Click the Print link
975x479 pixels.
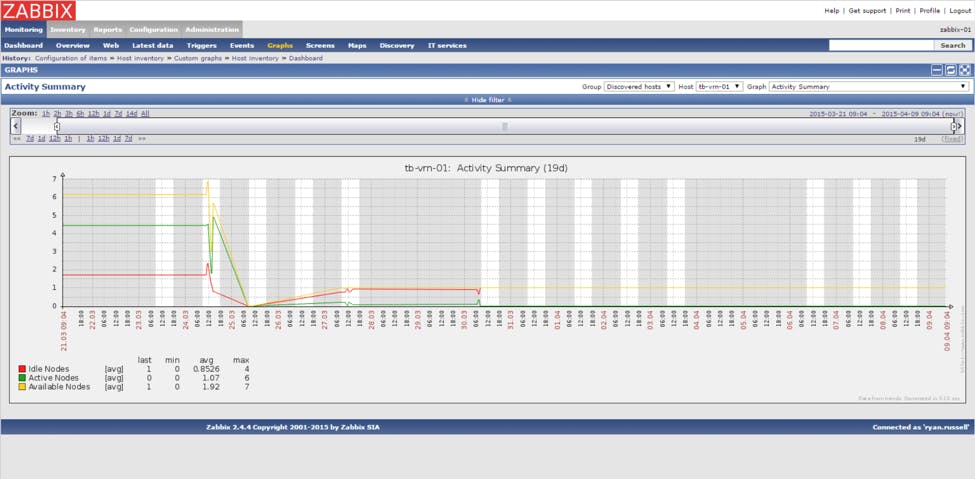click(903, 11)
